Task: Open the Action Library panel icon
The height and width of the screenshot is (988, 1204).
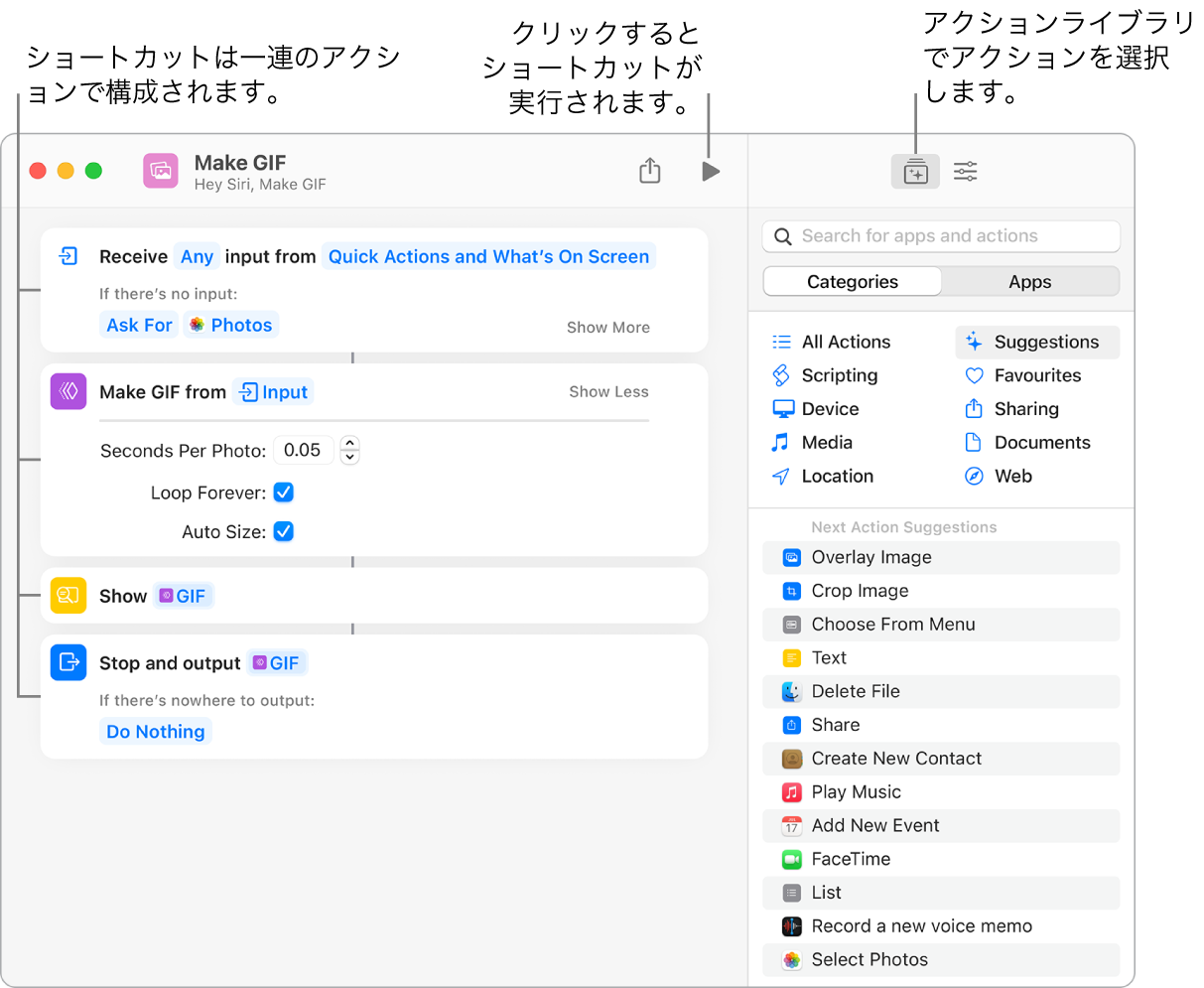Action: coord(915,173)
